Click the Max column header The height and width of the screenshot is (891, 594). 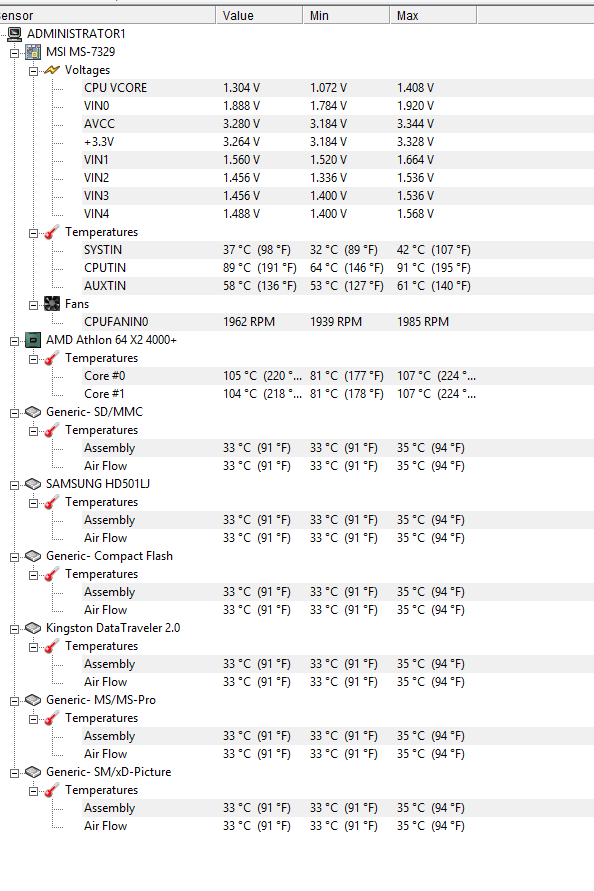(433, 15)
